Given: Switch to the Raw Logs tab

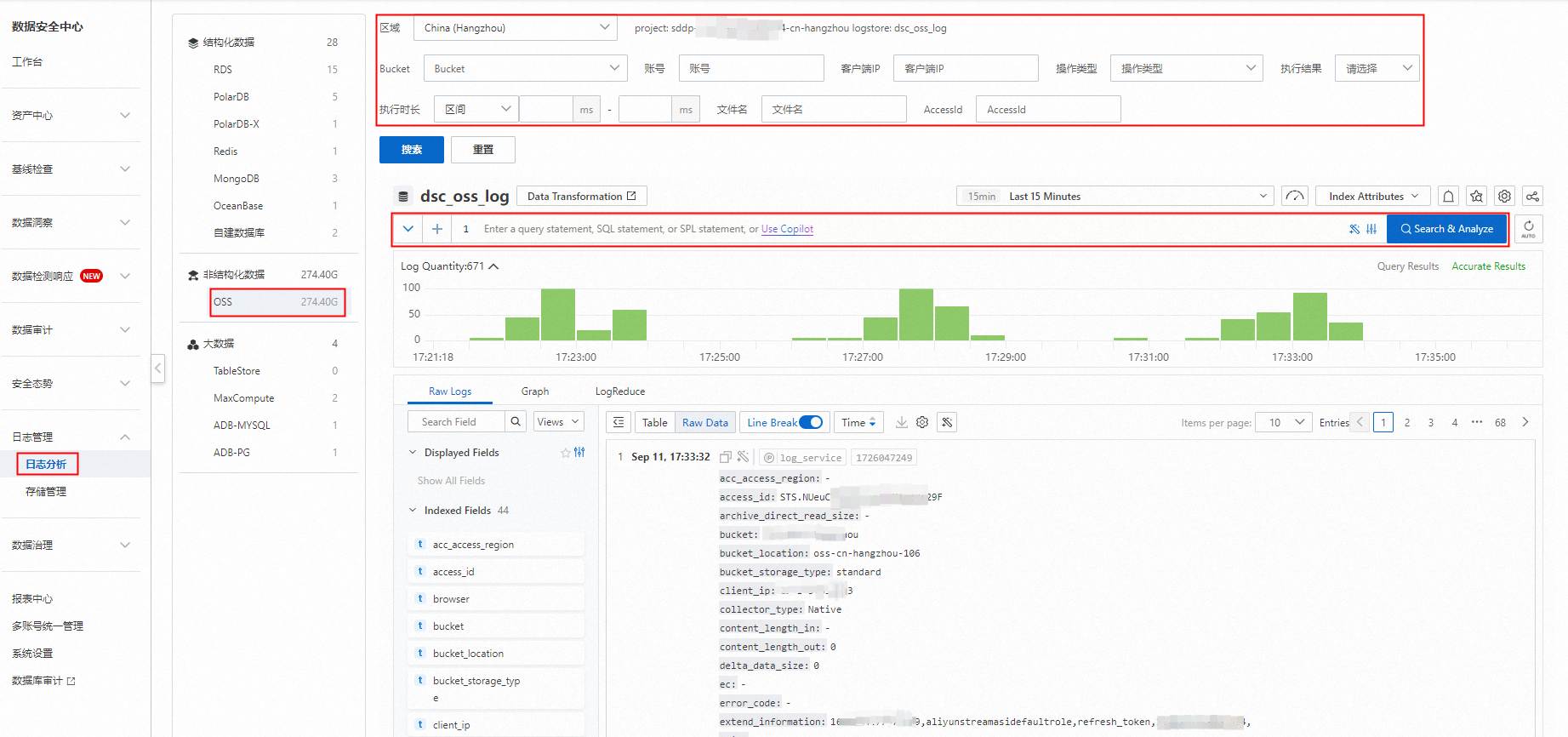Looking at the screenshot, I should 450,391.
